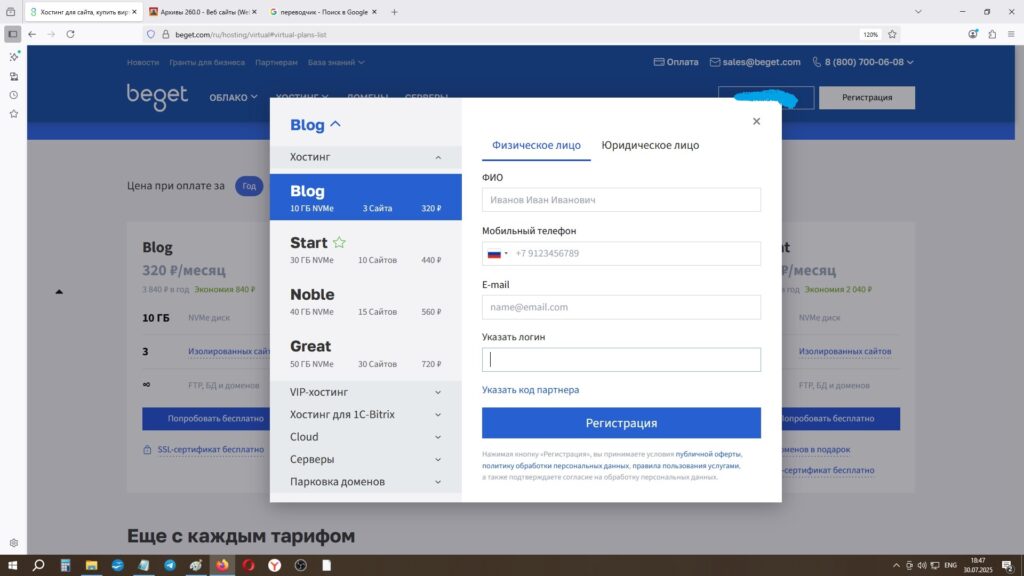Viewport: 1024px width, 576px height.
Task: Click Blog card Попробовать бесплатно button
Action: click(x=206, y=419)
